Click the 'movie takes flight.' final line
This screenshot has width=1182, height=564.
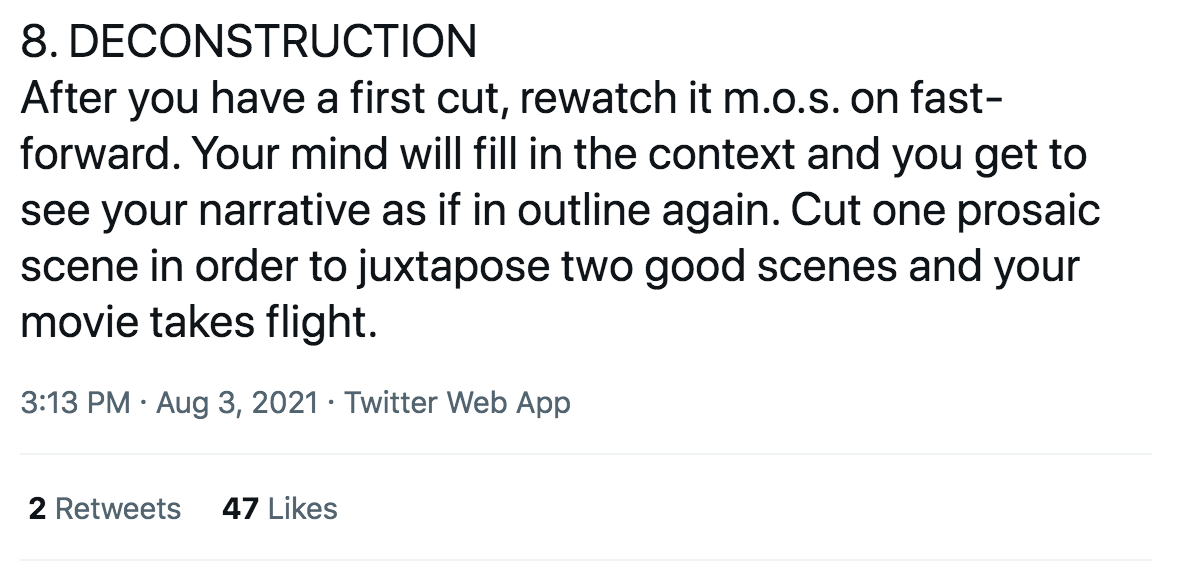198,325
